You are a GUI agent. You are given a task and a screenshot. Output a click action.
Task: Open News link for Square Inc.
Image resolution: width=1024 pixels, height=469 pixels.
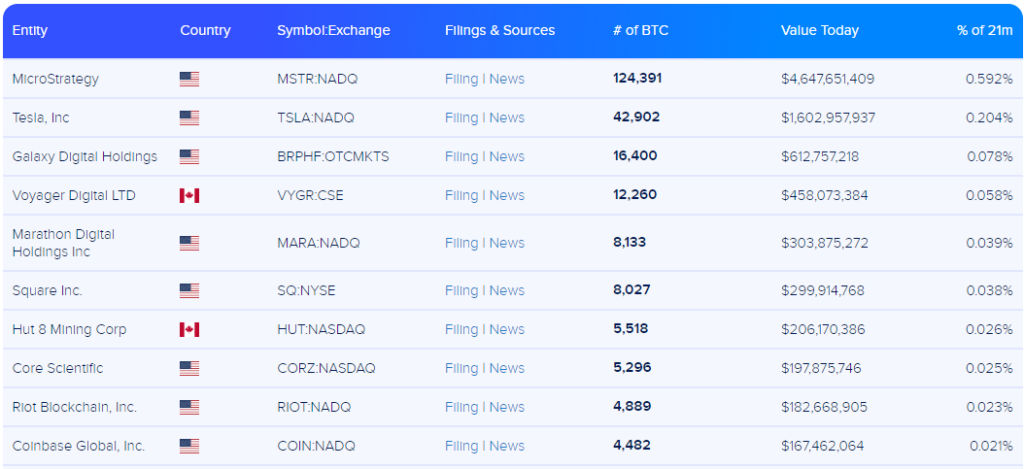[507, 291]
